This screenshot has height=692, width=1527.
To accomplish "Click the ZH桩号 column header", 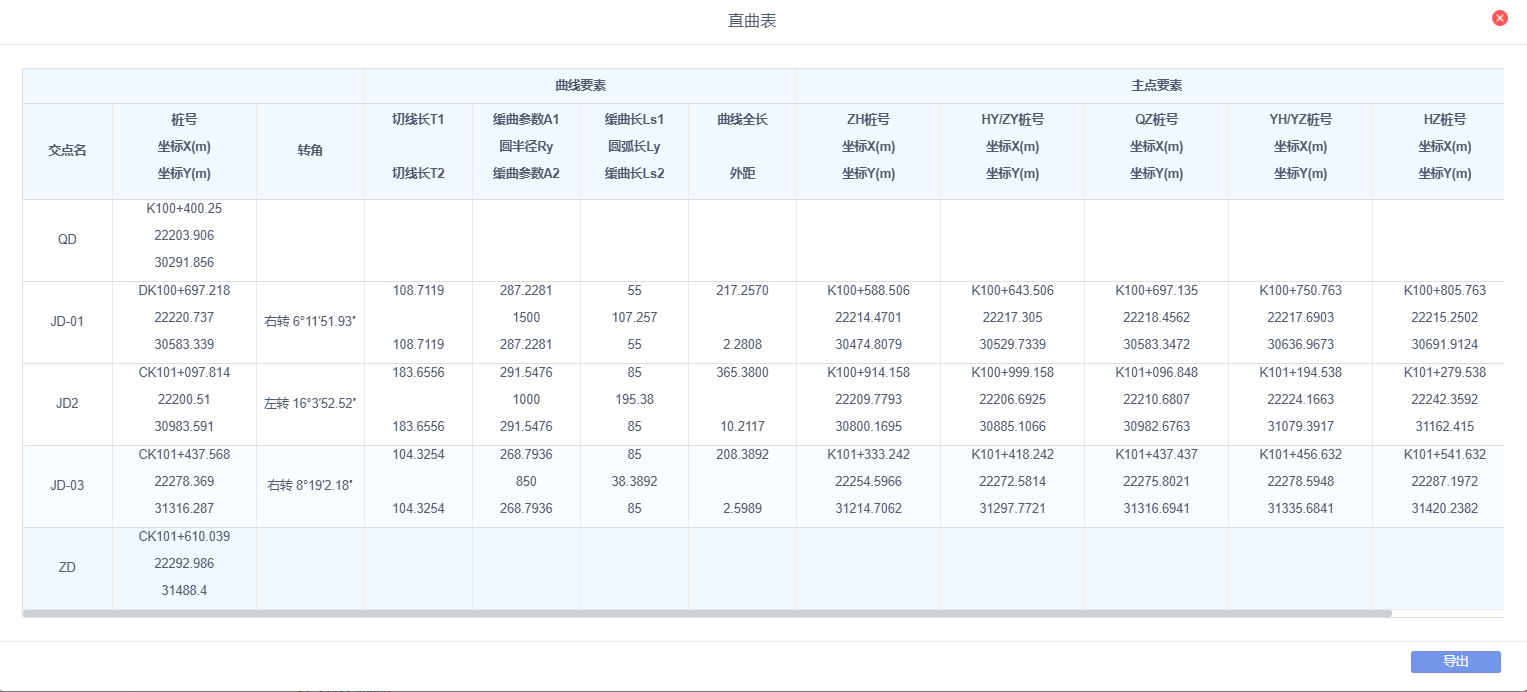I will [x=868, y=120].
